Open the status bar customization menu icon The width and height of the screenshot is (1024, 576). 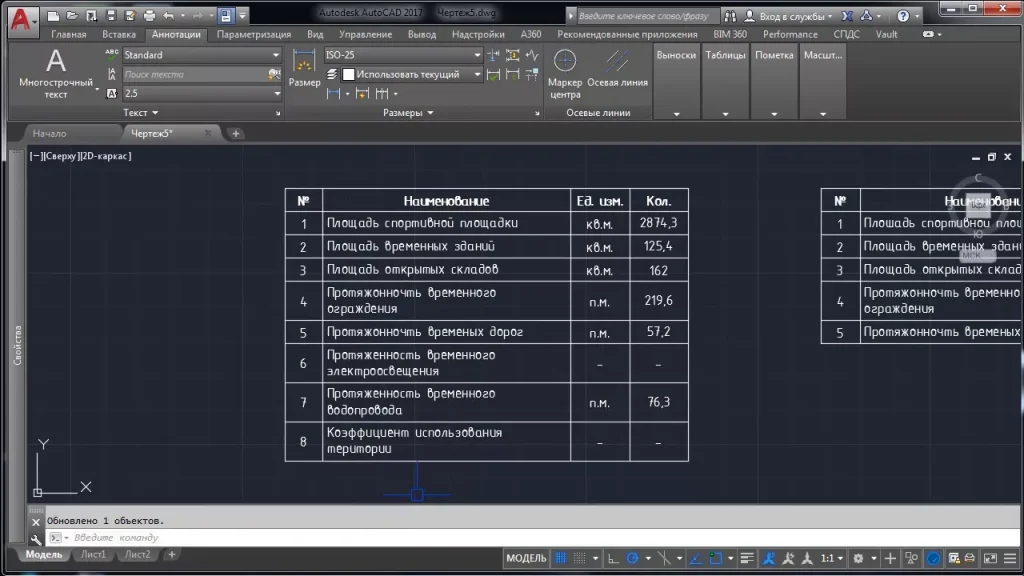pyautogui.click(x=1009, y=558)
